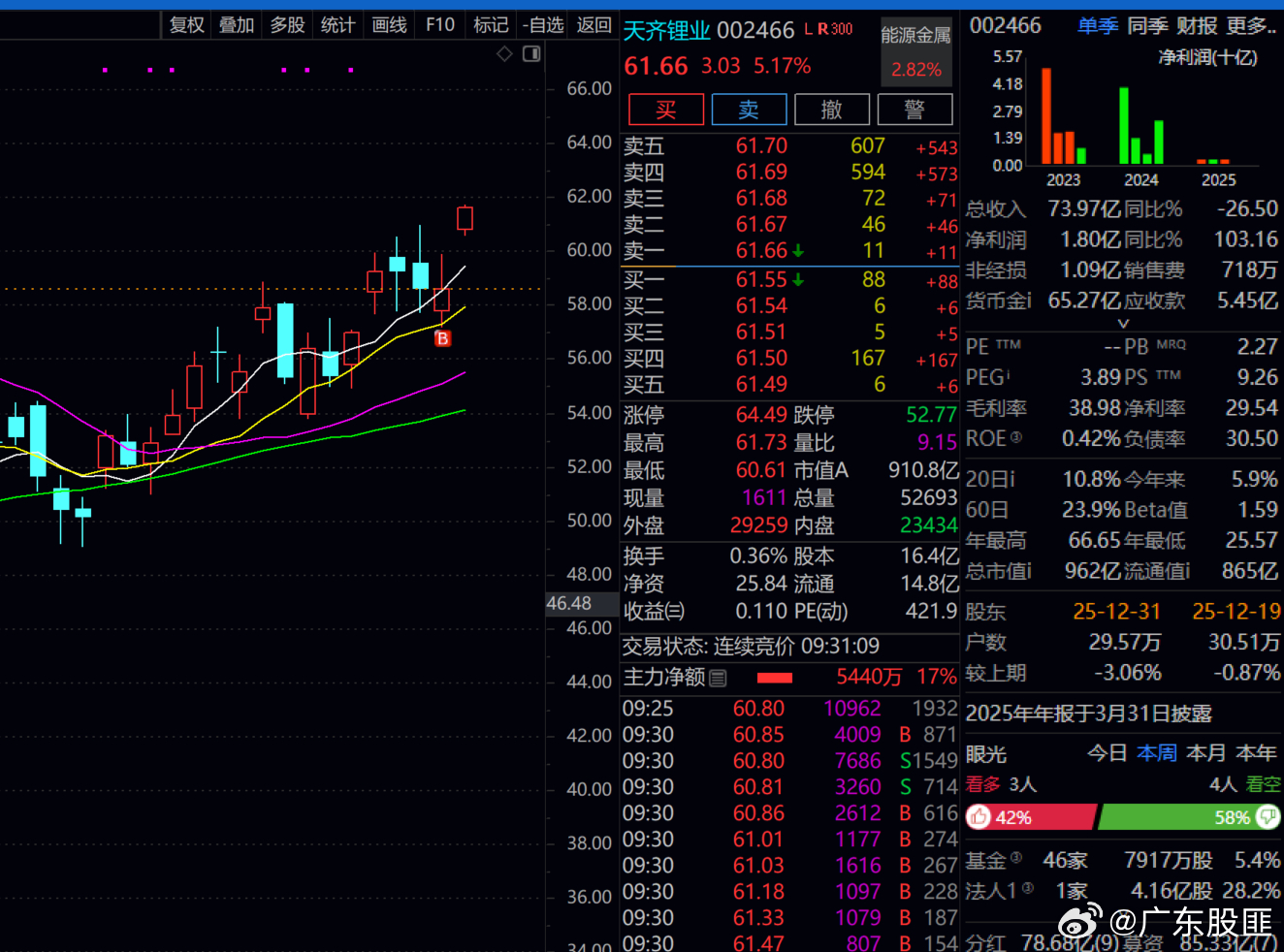Viewport: 1284px width, 952px height.
Task: Click the thumbs-down 看空 vote icon
Action: click(1268, 817)
